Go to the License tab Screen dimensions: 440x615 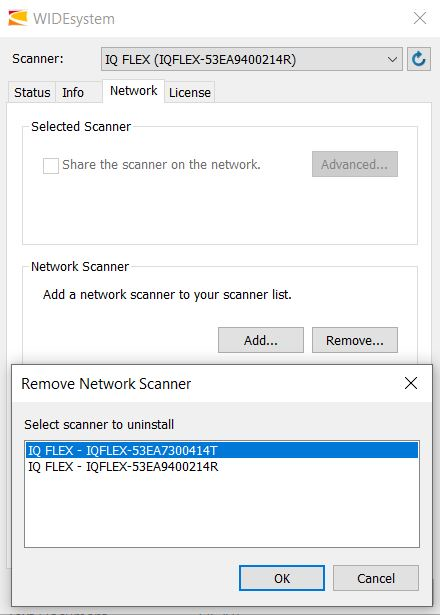(x=189, y=93)
